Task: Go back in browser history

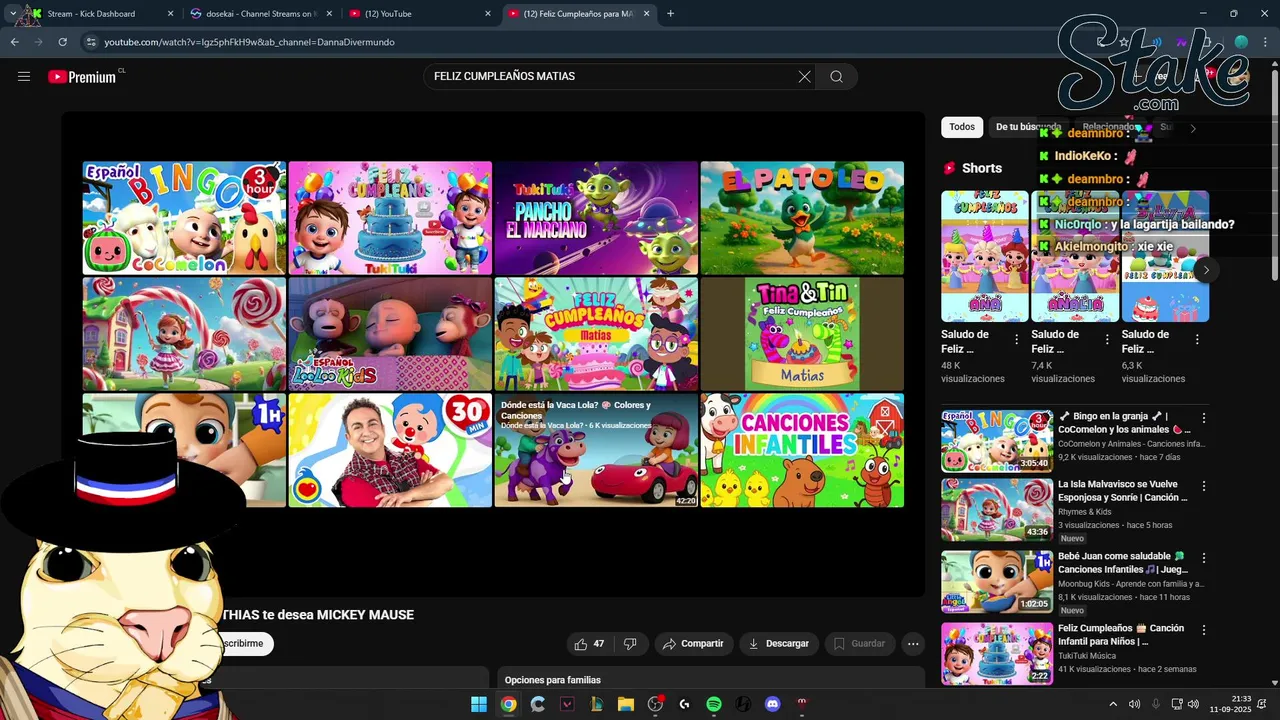Action: [14, 42]
